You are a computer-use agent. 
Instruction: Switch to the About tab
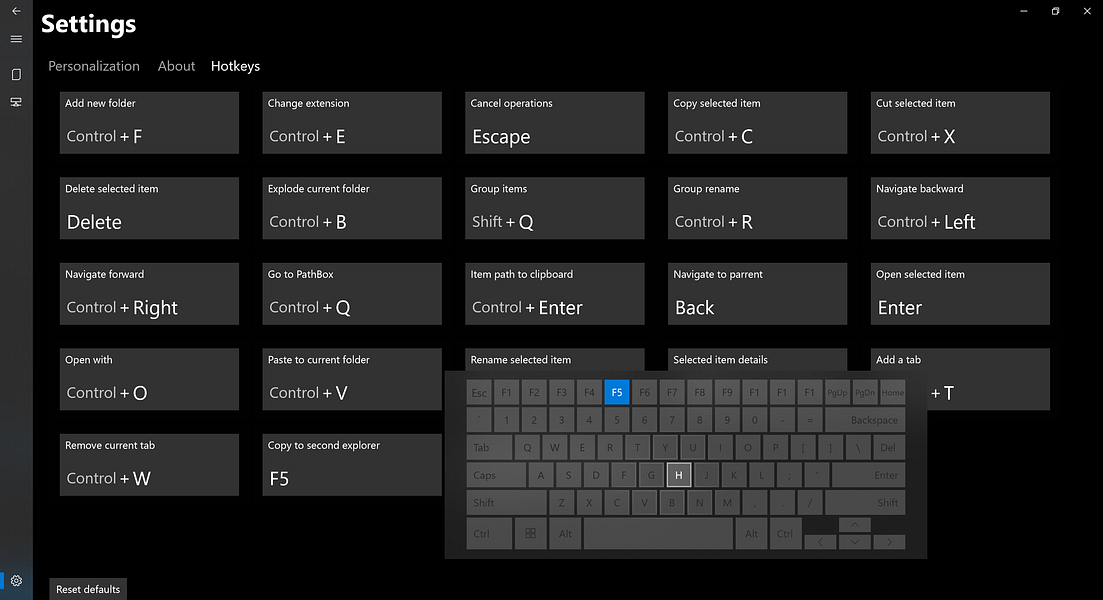point(176,66)
